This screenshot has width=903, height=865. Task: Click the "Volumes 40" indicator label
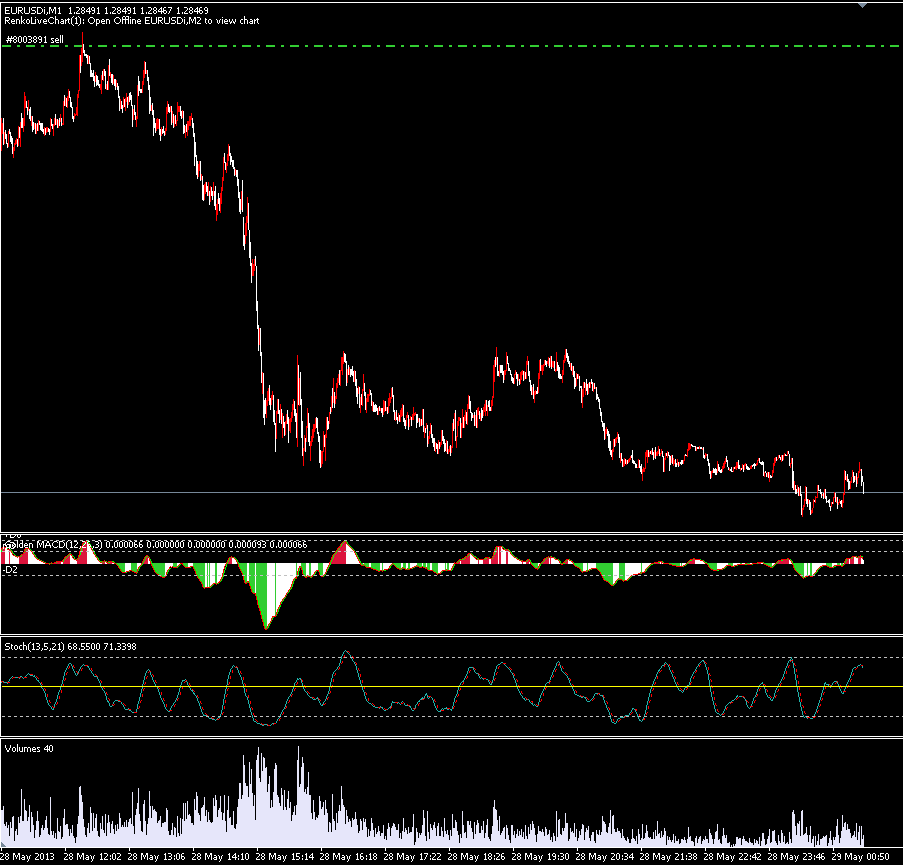coord(29,749)
